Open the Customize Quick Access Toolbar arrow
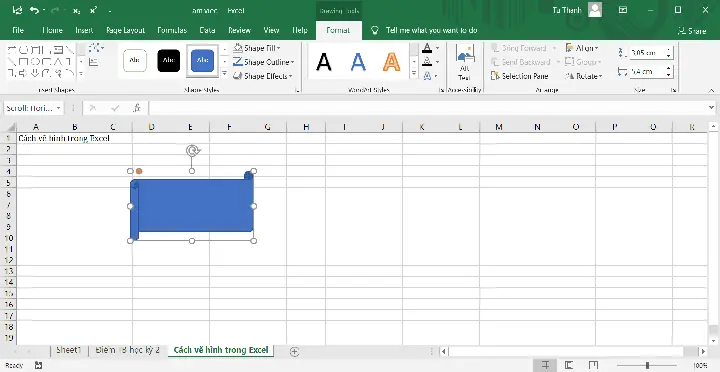The width and height of the screenshot is (720, 372). point(110,11)
